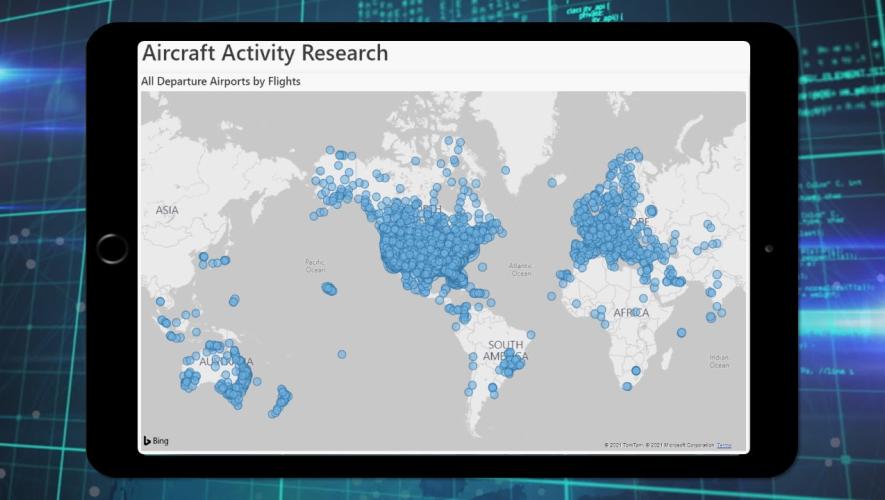Click the AFRICA label on the map
Screen dimensions: 885x500
631,313
